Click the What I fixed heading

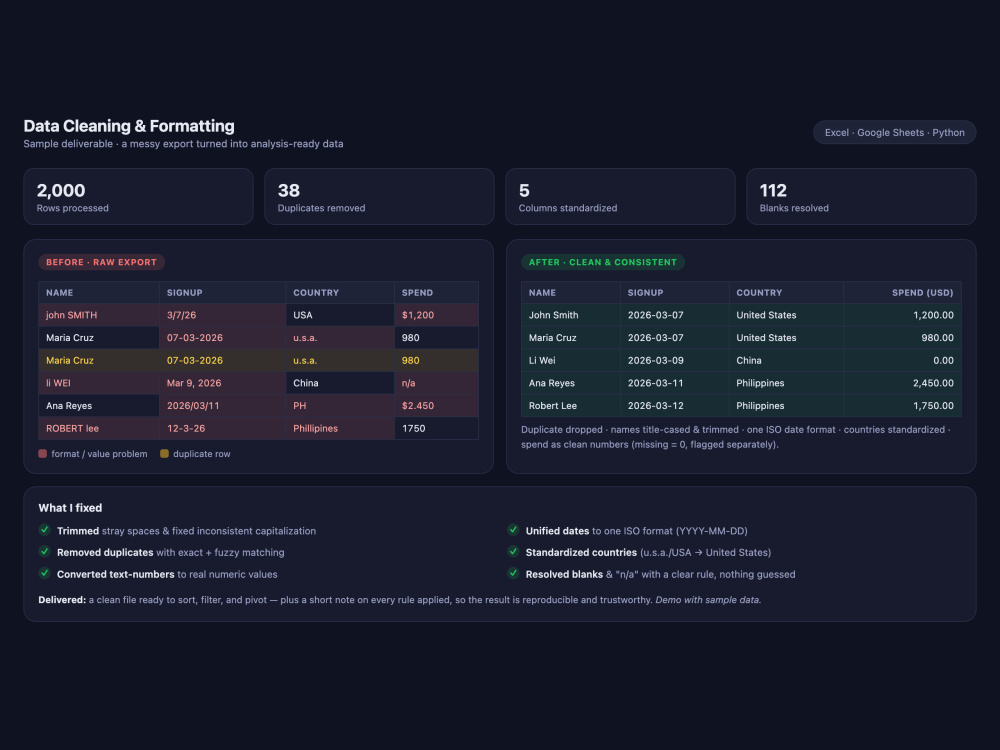pyautogui.click(x=70, y=508)
